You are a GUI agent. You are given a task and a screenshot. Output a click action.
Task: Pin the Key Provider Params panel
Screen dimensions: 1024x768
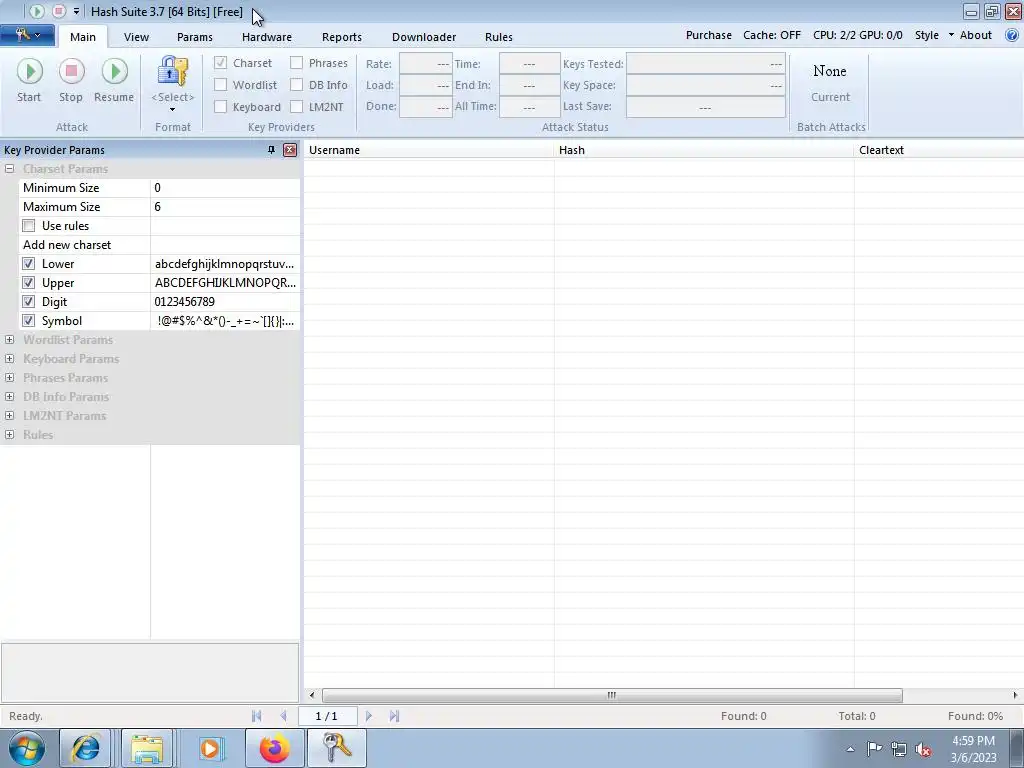click(271, 150)
